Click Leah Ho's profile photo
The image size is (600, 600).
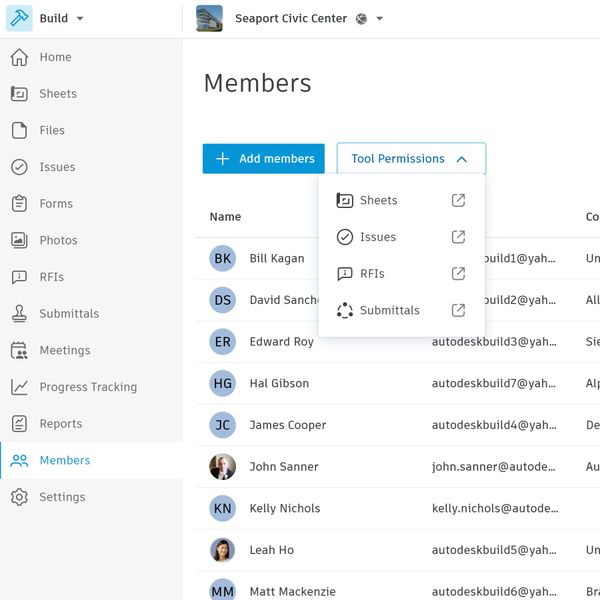point(222,550)
